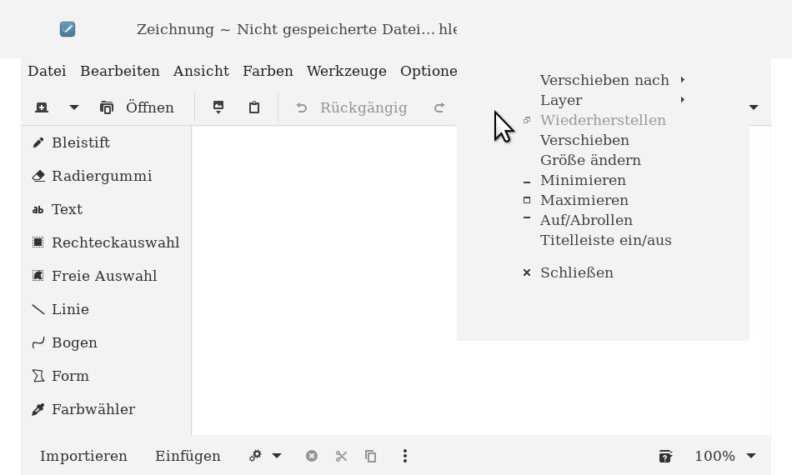The width and height of the screenshot is (792, 475).
Task: Open the Datei menu
Action: [47, 71]
